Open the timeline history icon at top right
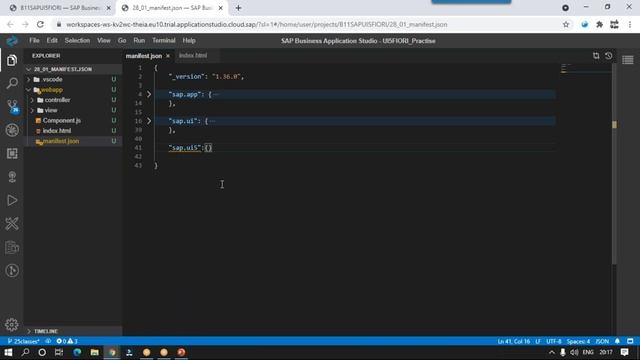The width and height of the screenshot is (640, 360). pos(609,56)
